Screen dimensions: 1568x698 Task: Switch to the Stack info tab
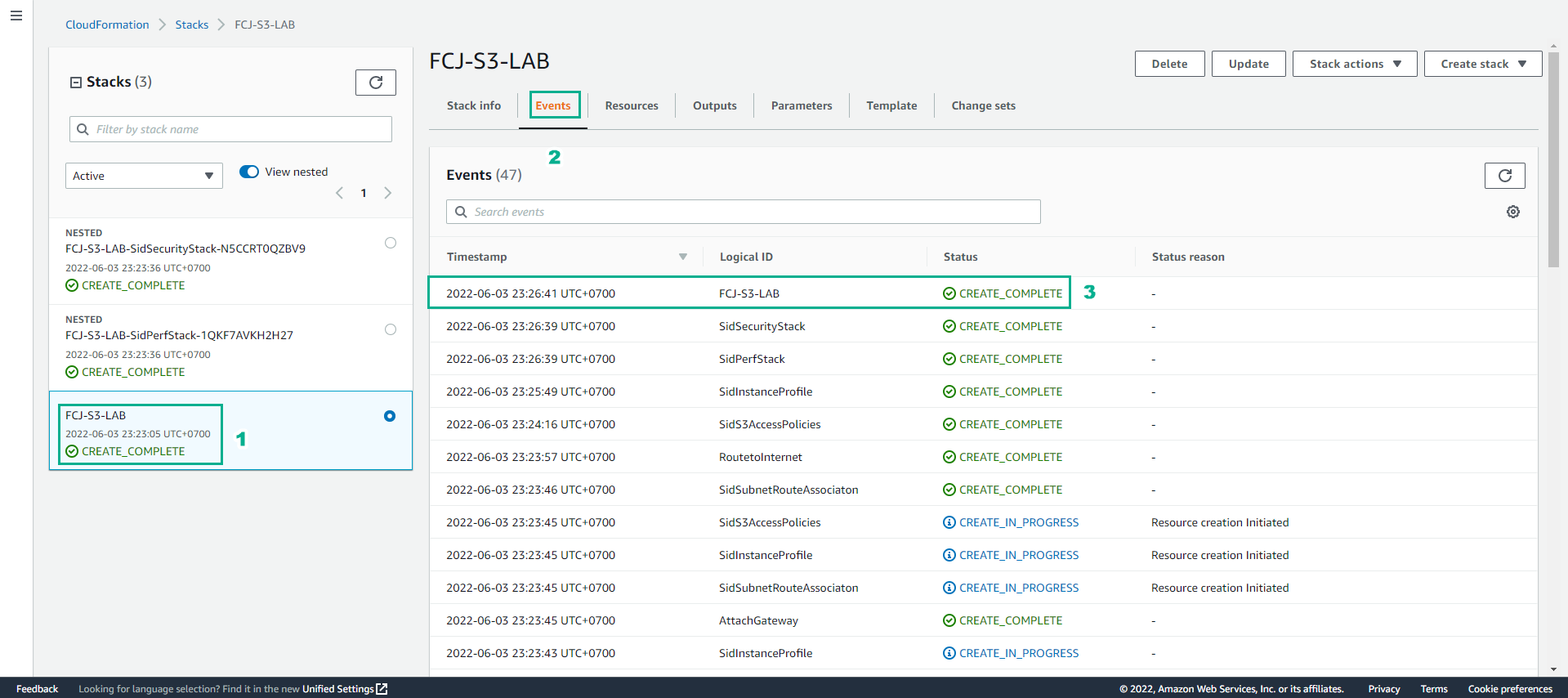coord(474,105)
